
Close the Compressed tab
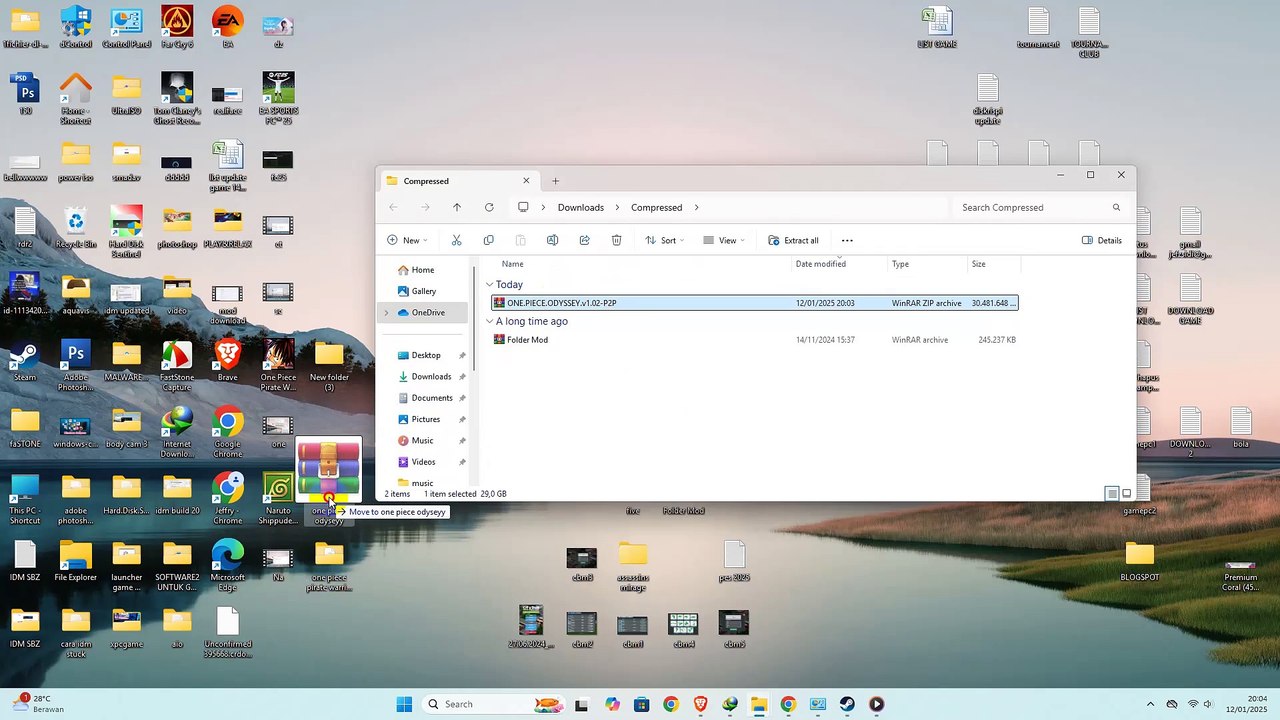pos(526,181)
